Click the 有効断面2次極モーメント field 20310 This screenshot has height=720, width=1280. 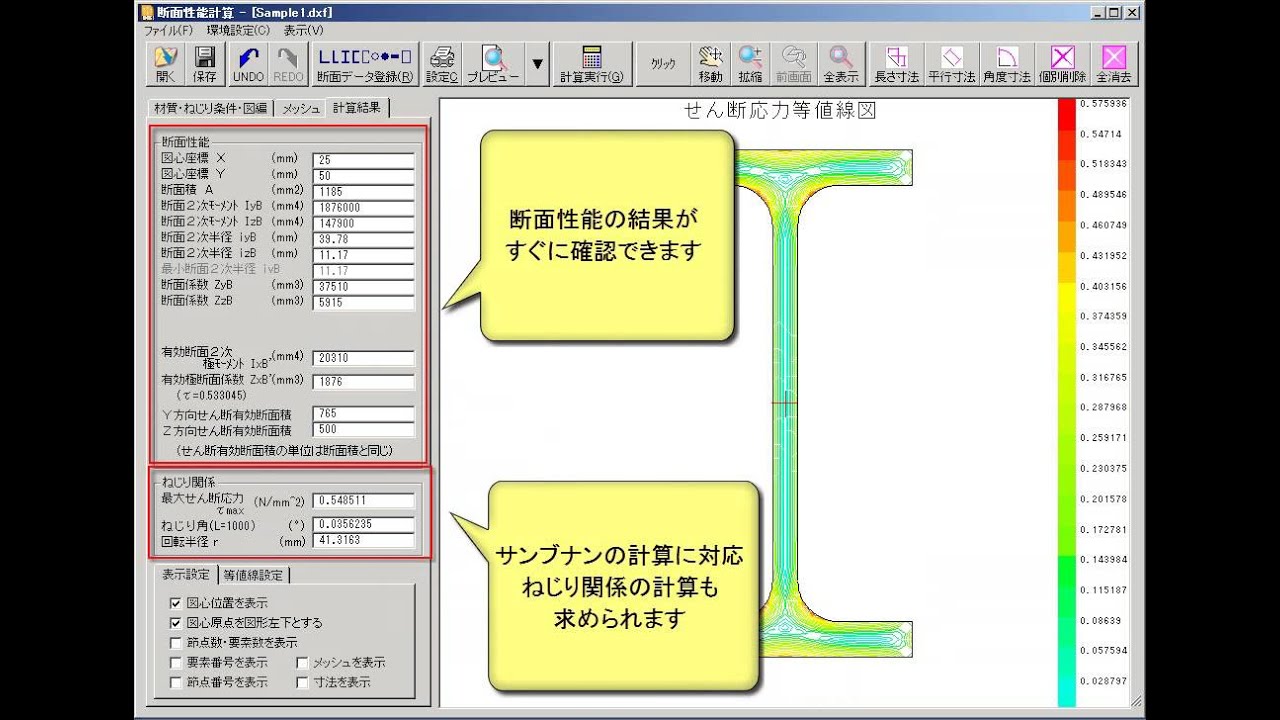[x=363, y=358]
